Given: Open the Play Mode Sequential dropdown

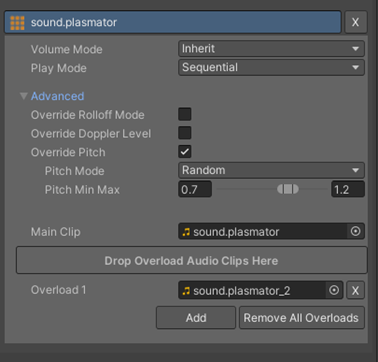Looking at the screenshot, I should tap(271, 68).
